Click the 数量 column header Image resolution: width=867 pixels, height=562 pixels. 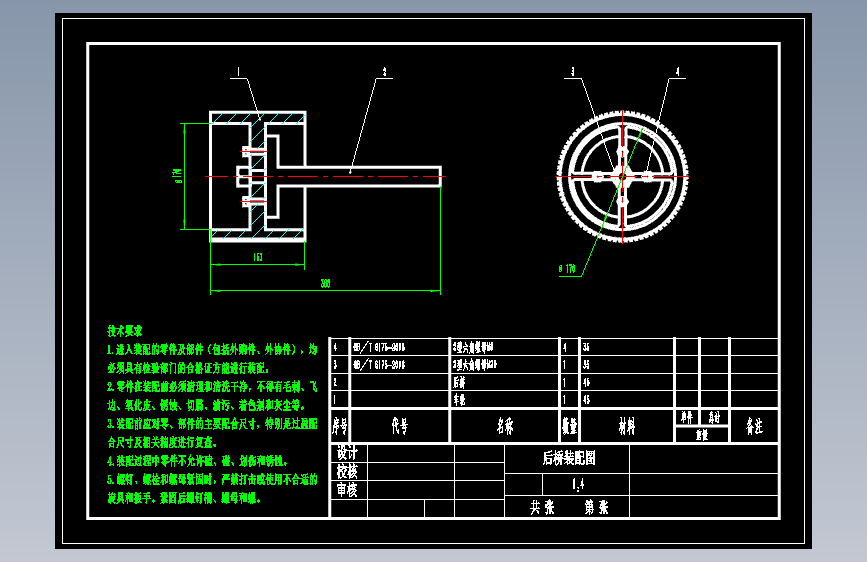[x=570, y=426]
